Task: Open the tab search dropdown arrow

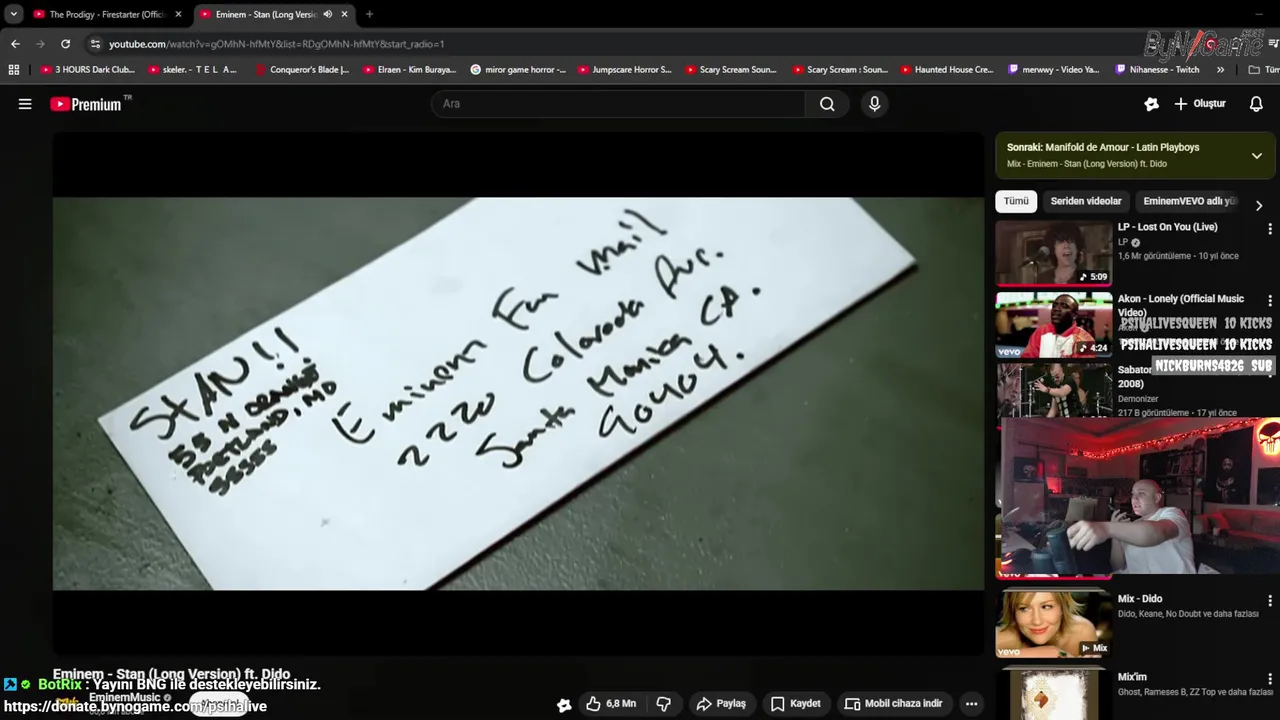Action: [13, 14]
